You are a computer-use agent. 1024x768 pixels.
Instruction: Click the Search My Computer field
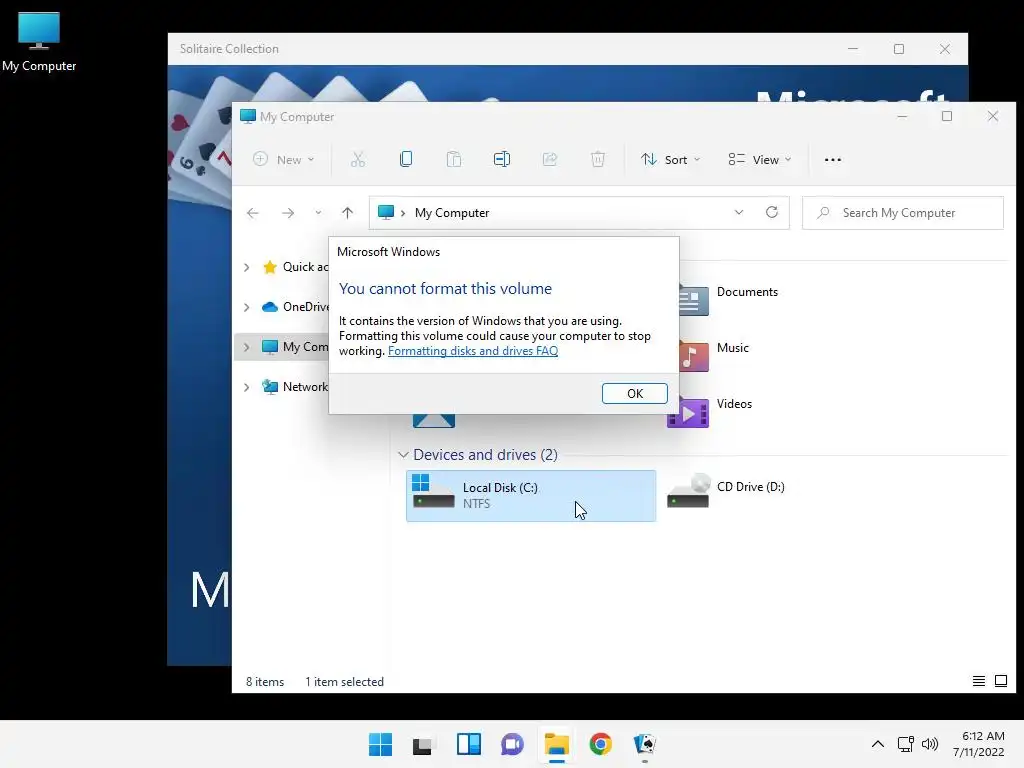(903, 213)
